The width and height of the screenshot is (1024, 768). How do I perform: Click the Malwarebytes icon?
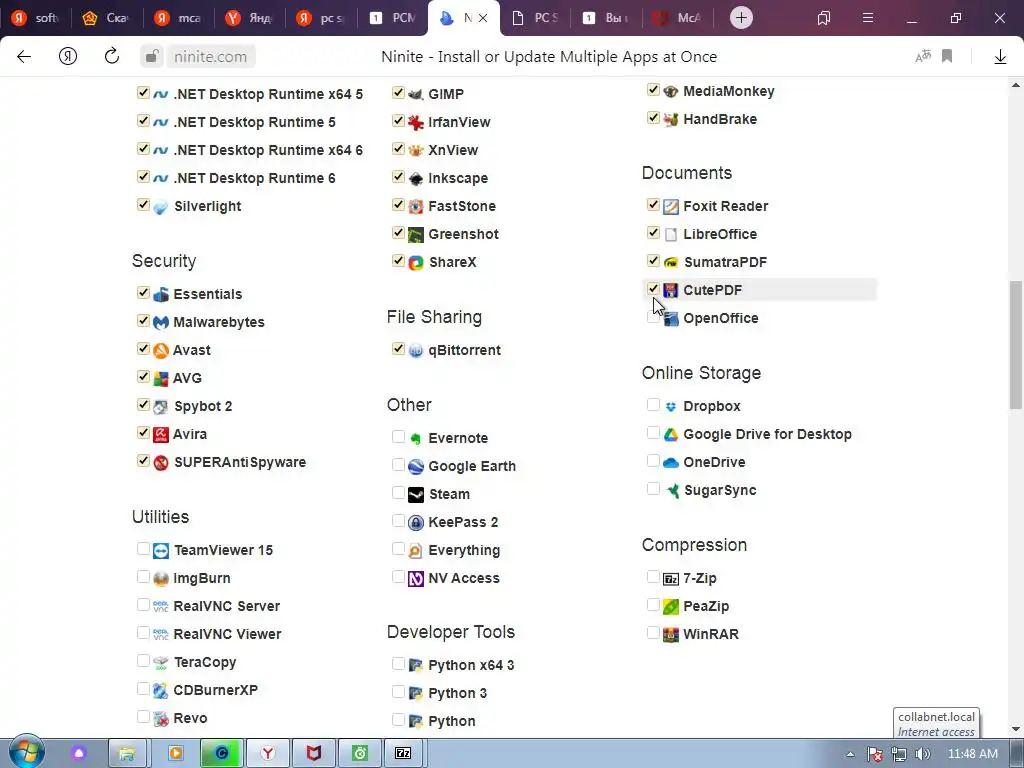[161, 323]
